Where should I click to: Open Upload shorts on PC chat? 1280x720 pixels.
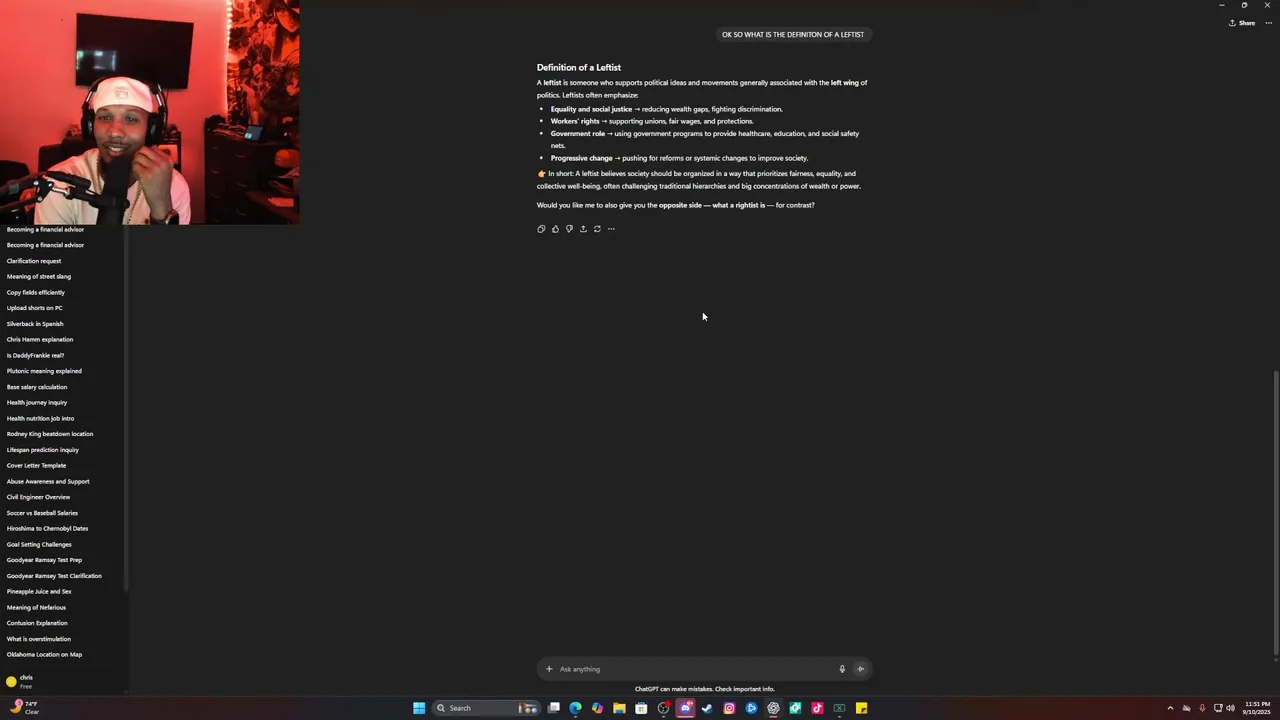35,308
